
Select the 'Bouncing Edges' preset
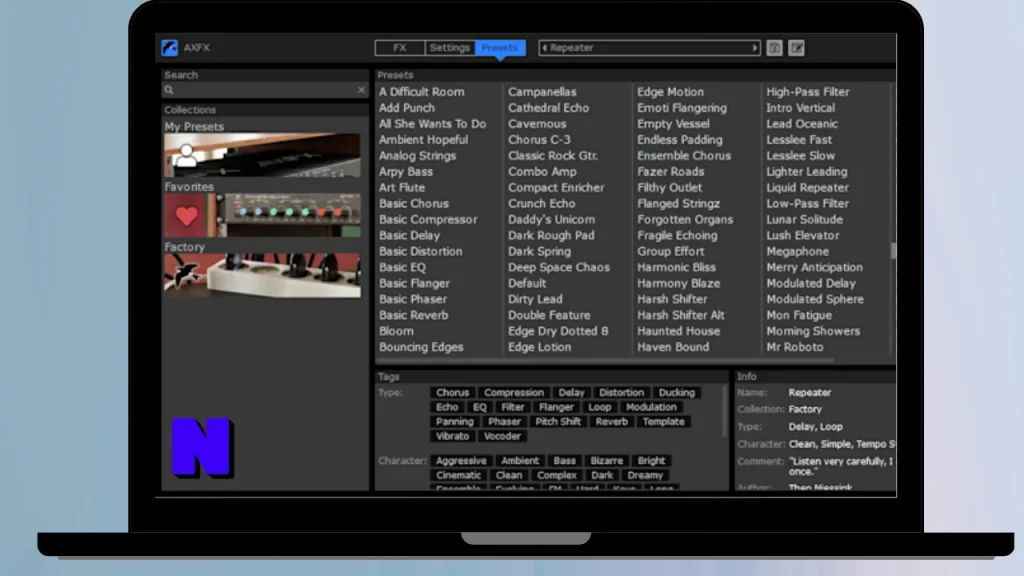click(x=421, y=347)
